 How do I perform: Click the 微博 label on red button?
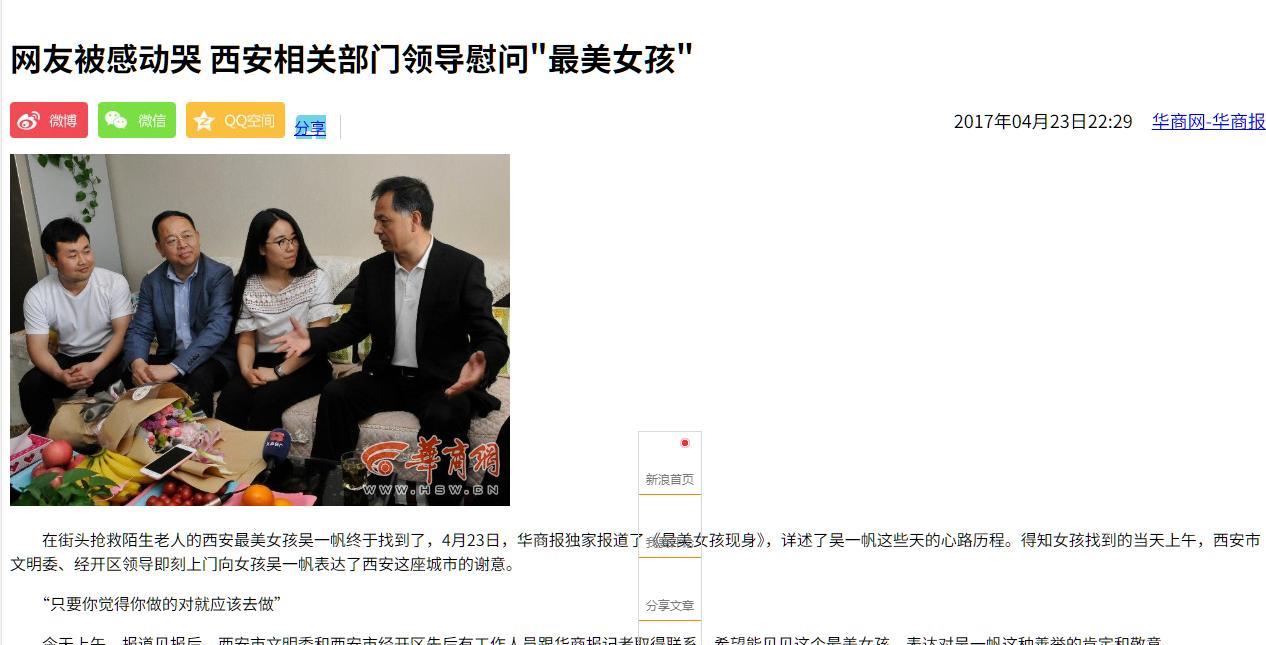63,121
